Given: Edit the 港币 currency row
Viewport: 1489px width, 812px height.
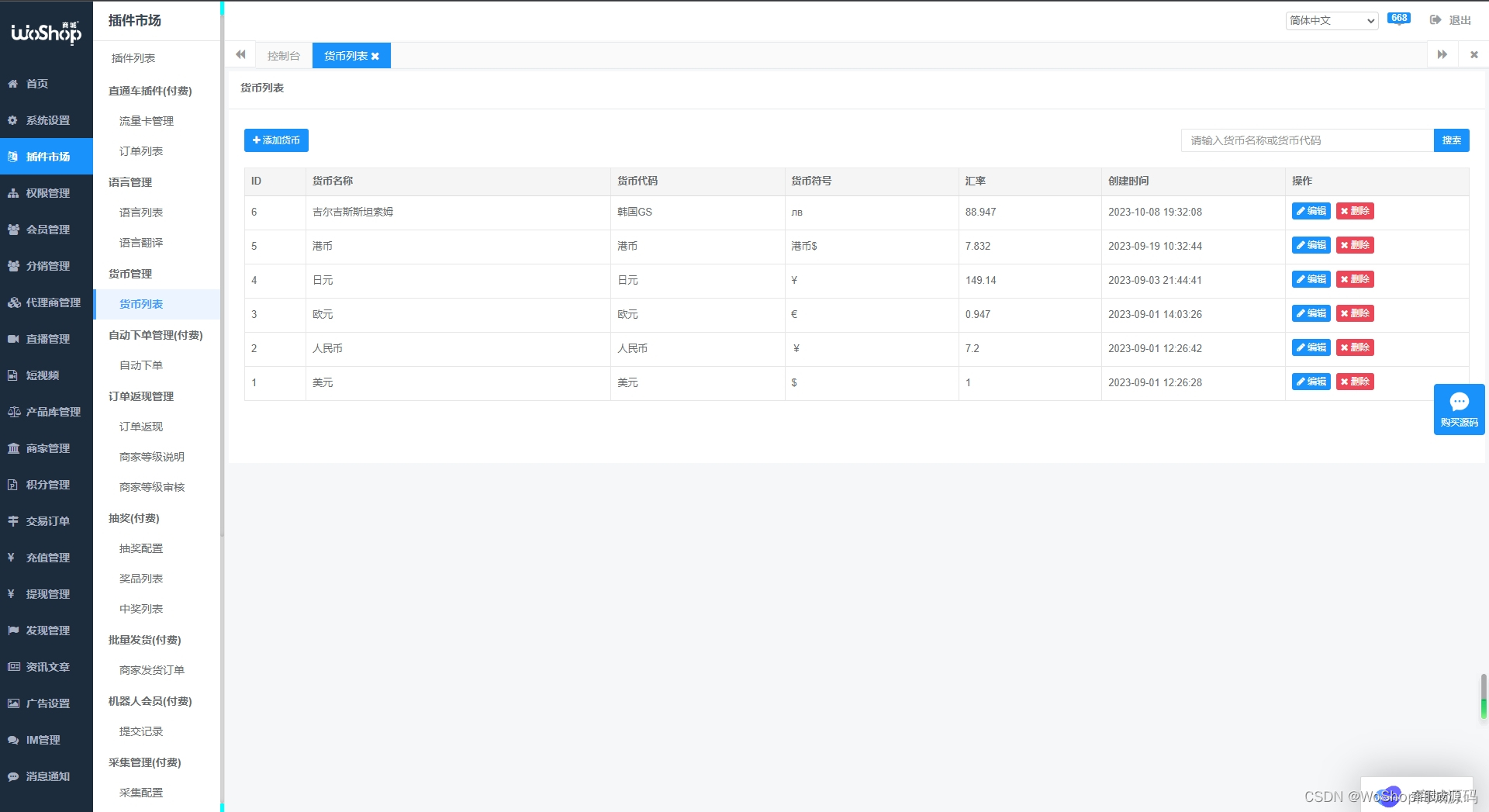Looking at the screenshot, I should 1311,245.
